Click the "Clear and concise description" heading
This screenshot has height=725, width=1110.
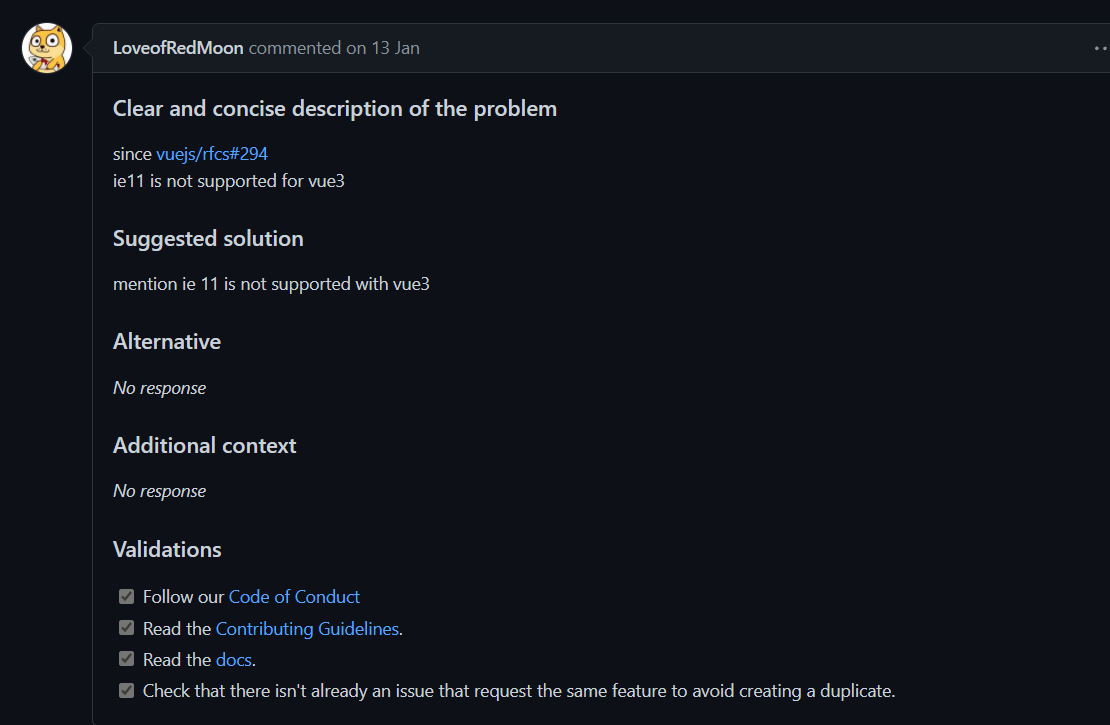pos(334,108)
